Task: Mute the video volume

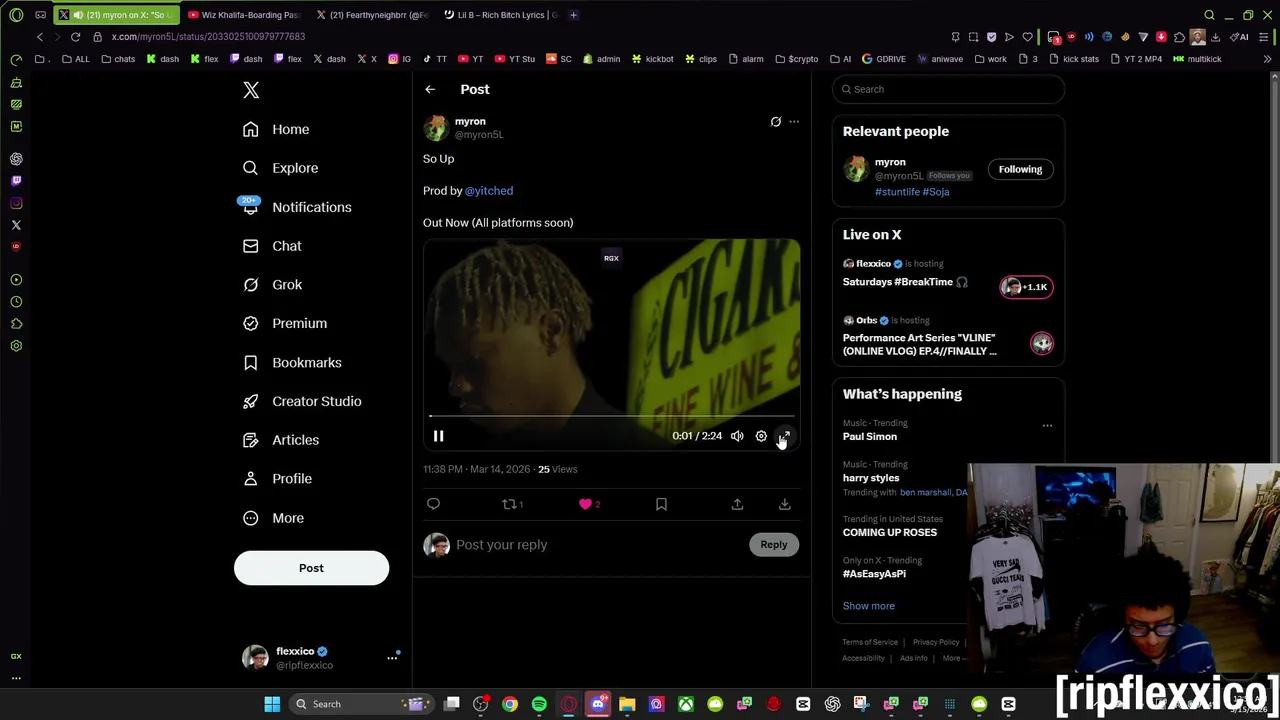Action: point(737,436)
